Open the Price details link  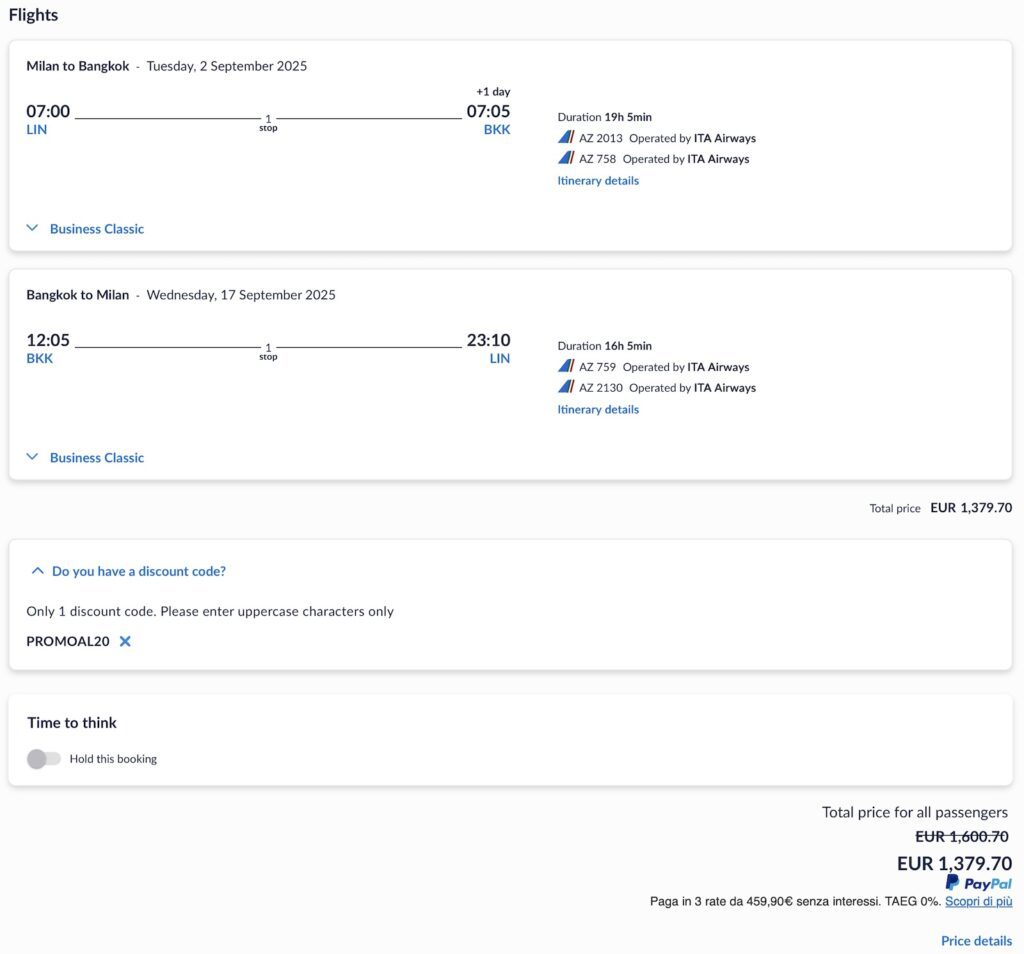click(976, 941)
